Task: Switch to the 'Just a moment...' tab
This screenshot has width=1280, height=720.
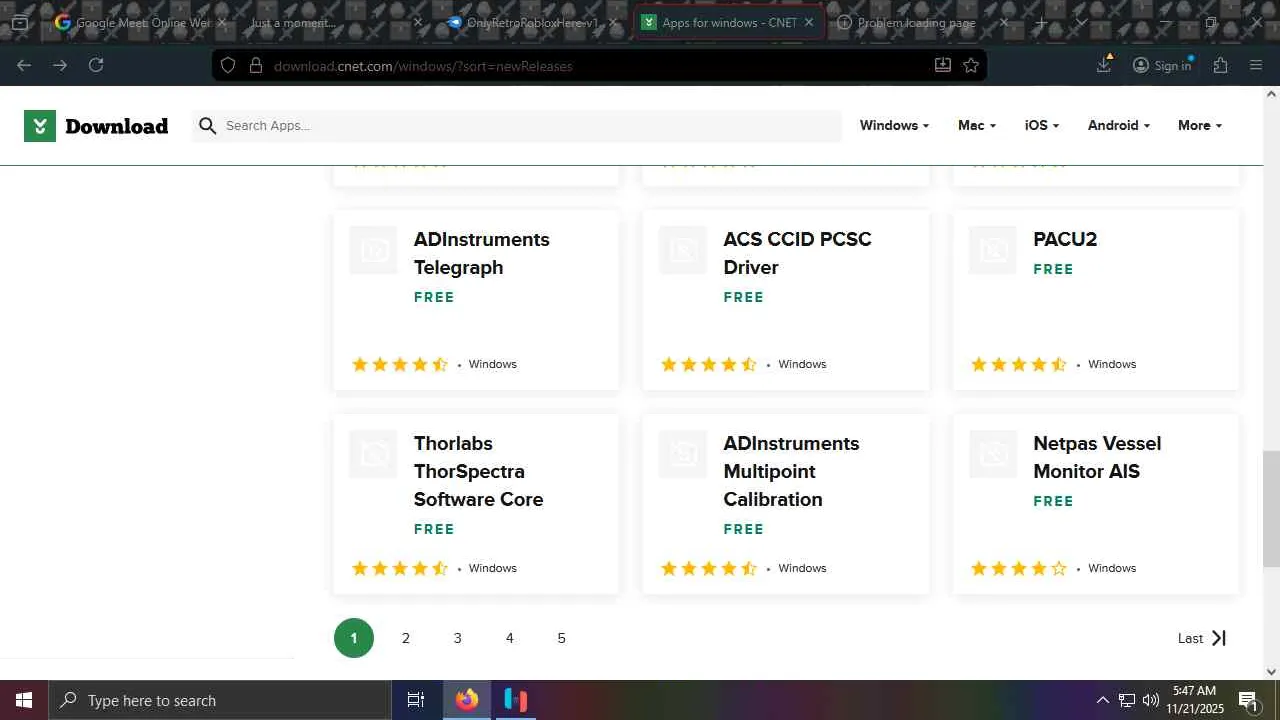Action: [335, 22]
